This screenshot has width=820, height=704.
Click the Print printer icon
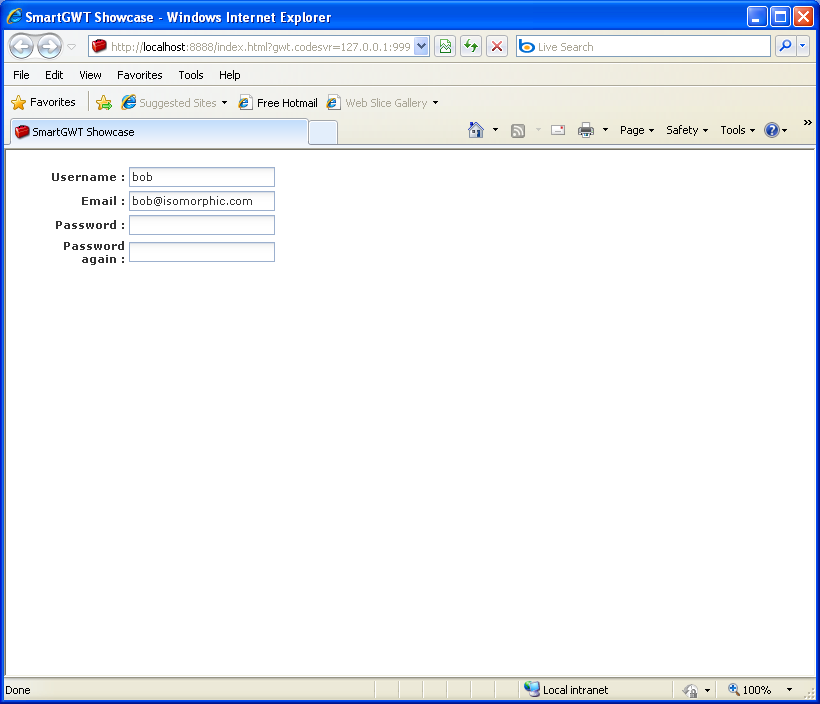(x=586, y=130)
